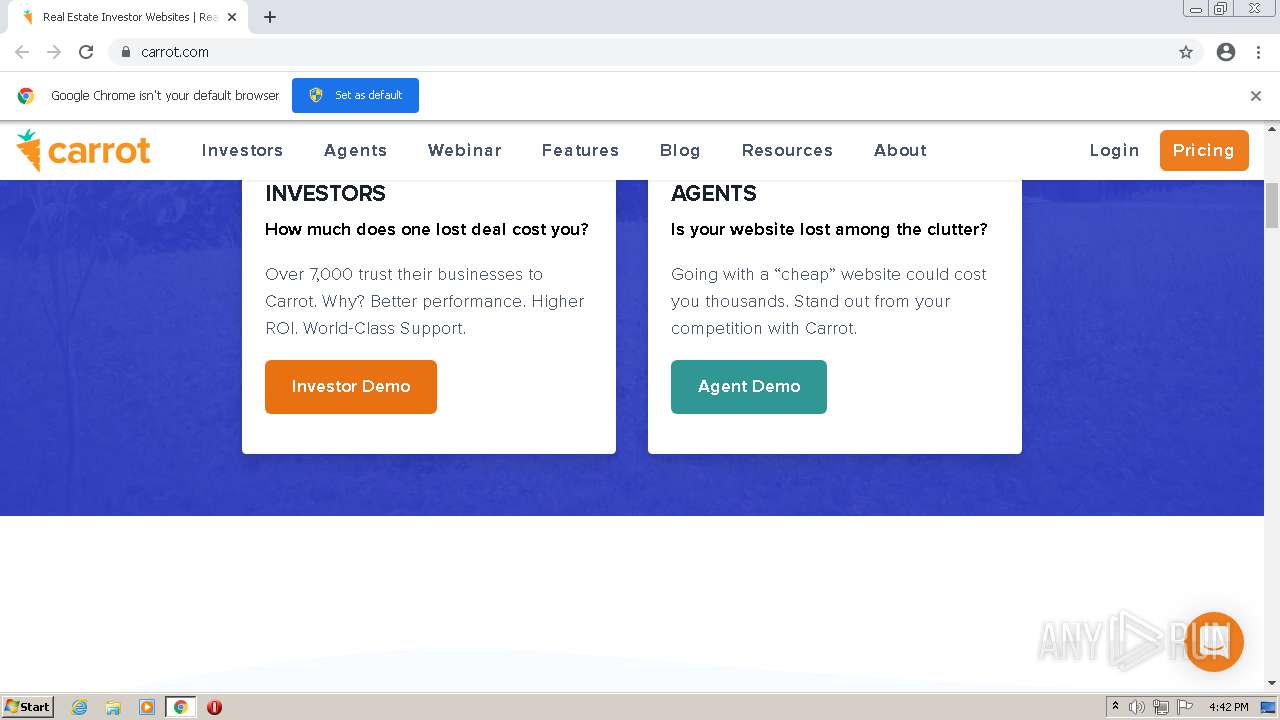
Task: Click the network tray icon
Action: 1161,707
